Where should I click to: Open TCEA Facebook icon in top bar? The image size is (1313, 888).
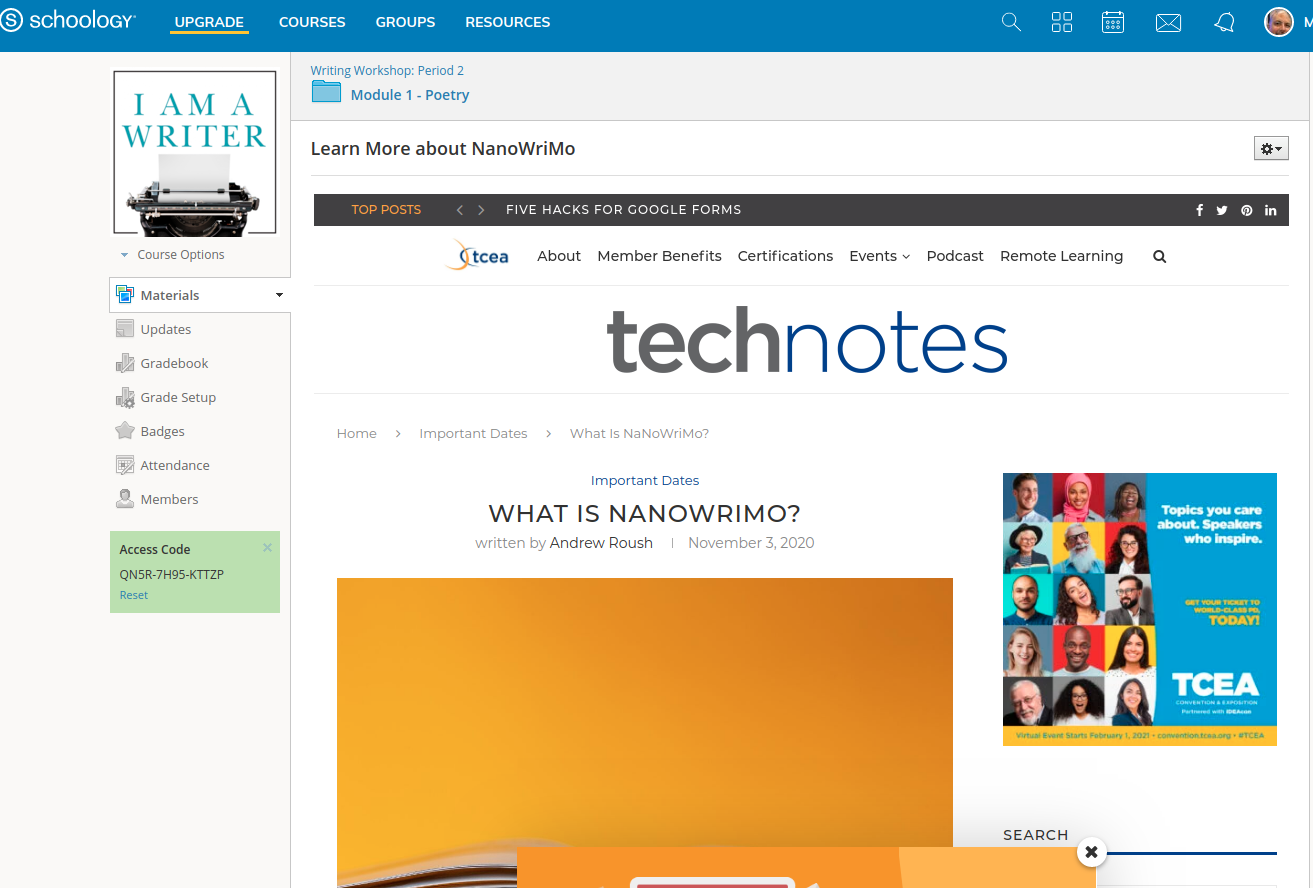point(1199,210)
